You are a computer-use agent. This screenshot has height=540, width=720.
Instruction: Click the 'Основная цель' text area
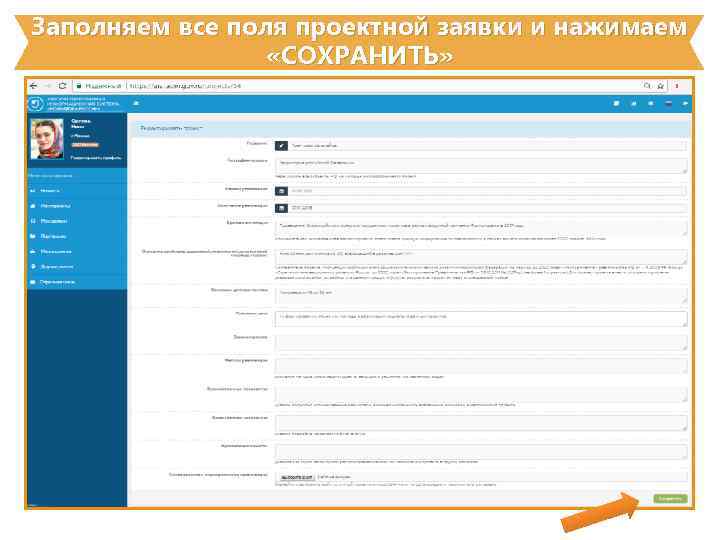(x=481, y=319)
